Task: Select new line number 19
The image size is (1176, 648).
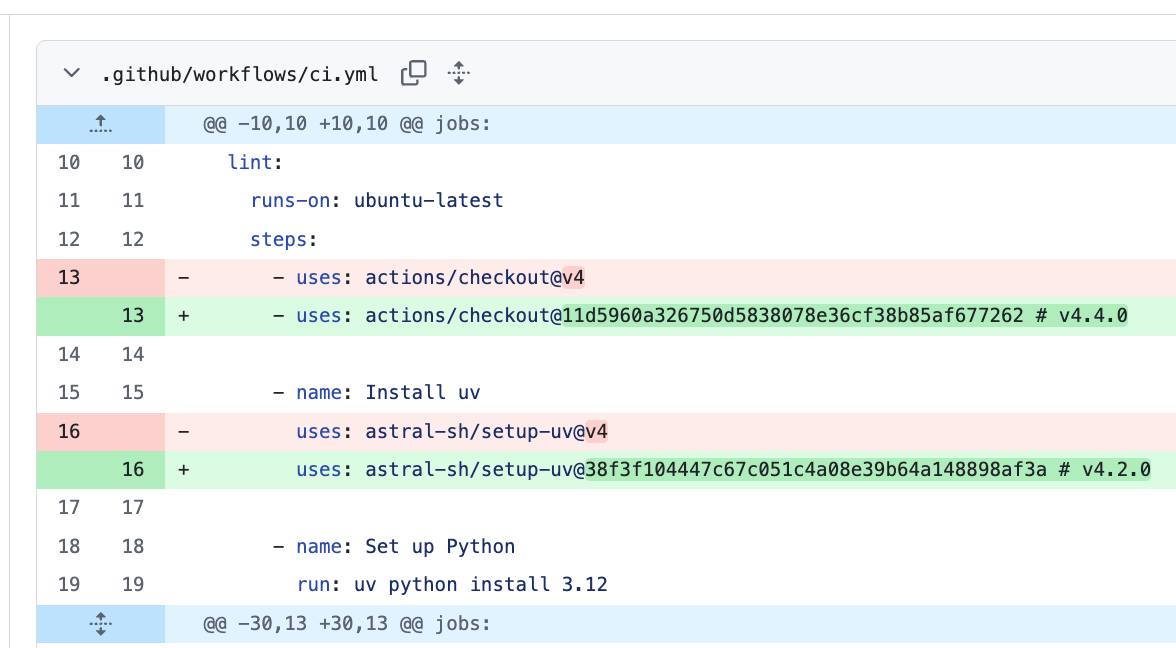Action: point(133,584)
